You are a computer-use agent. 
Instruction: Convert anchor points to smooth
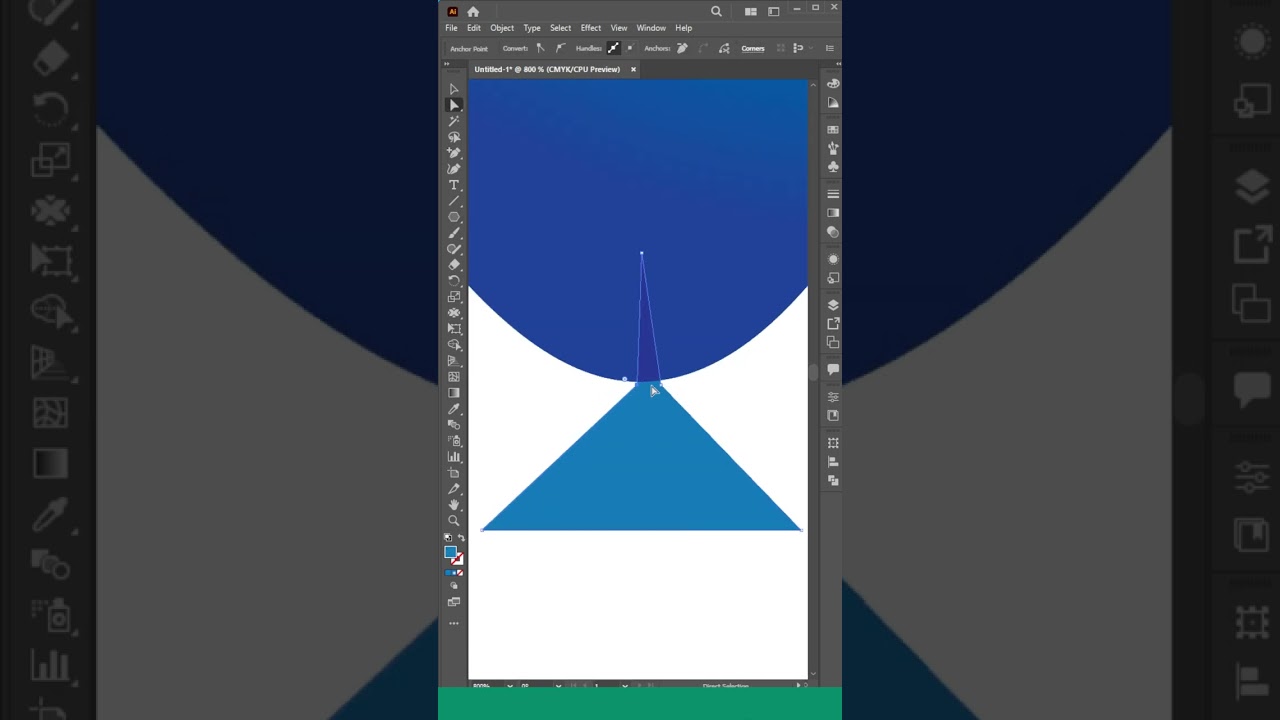pyautogui.click(x=559, y=48)
